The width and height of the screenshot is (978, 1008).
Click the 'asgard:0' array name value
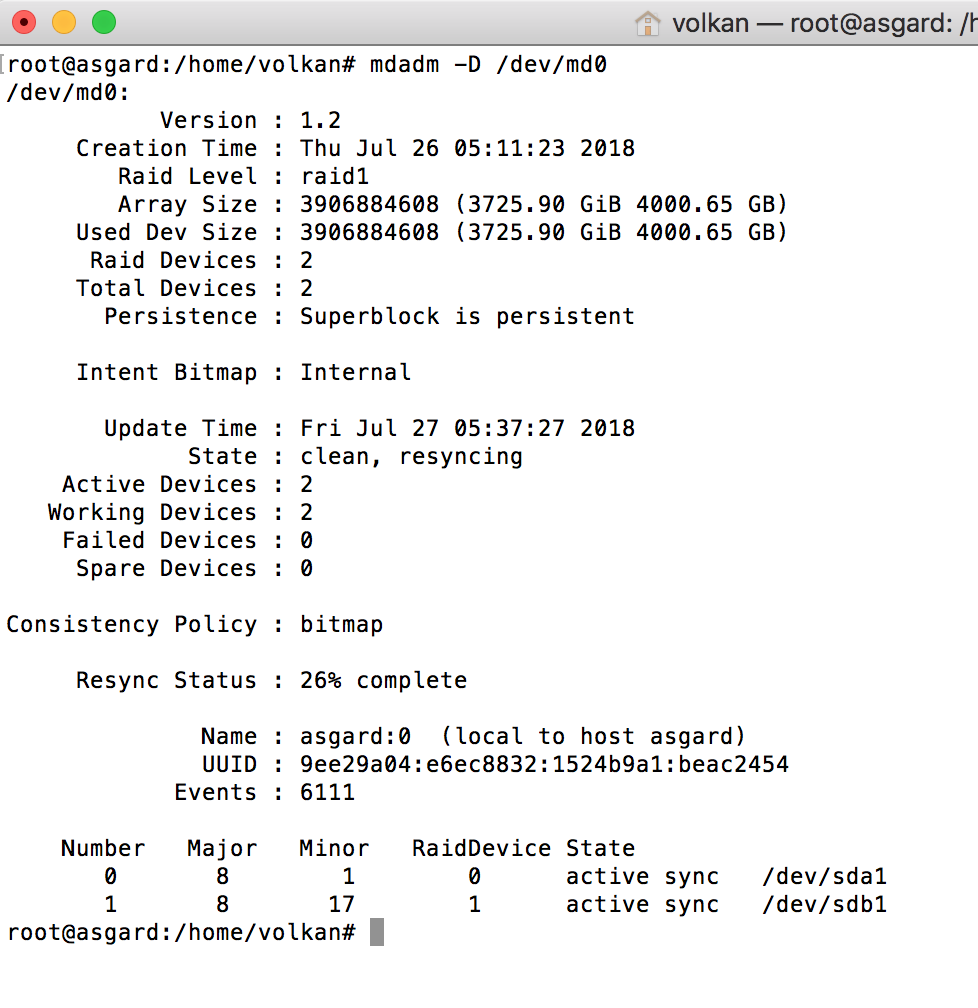coord(355,737)
